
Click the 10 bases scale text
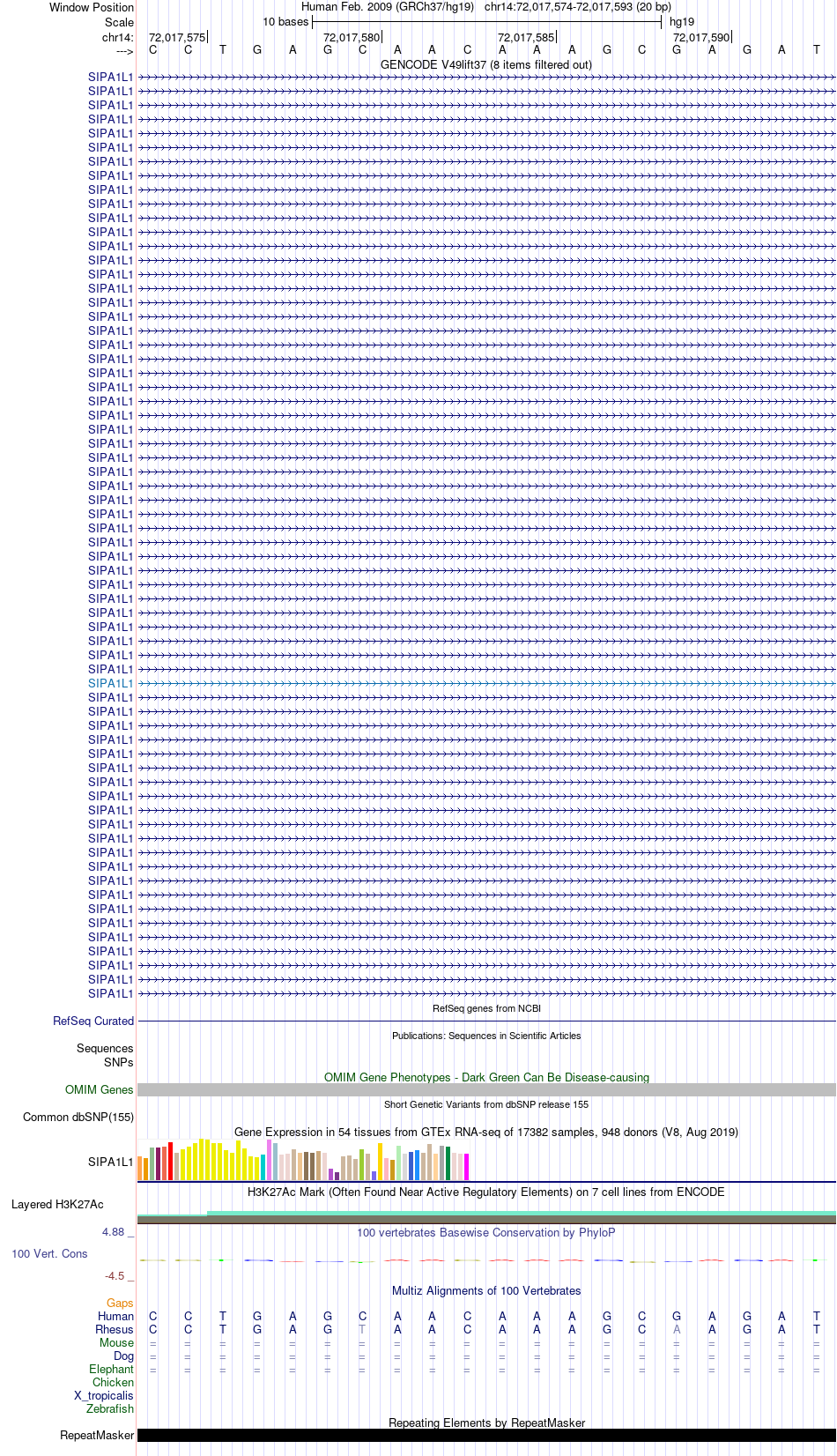285,22
